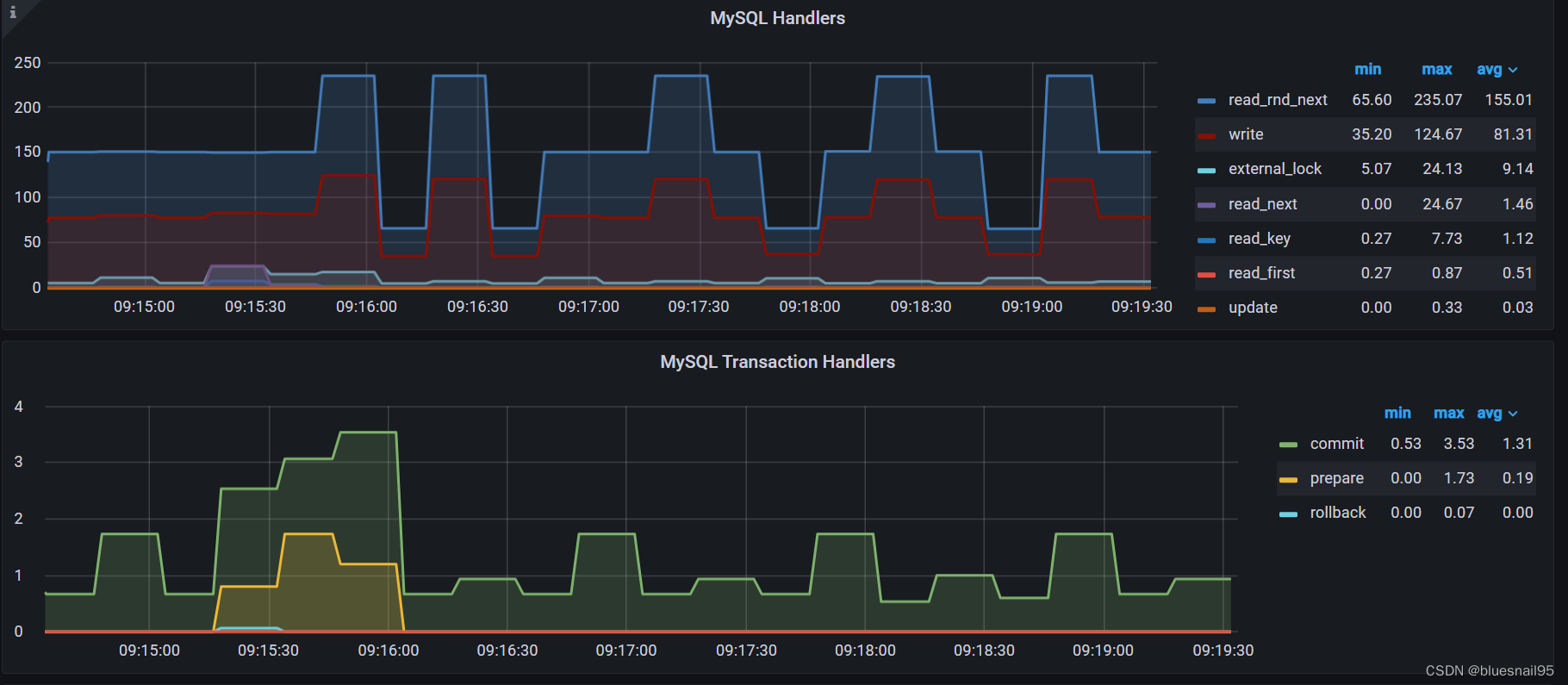Change color of external_lock series swatch
The image size is (1568, 685).
coord(1206,170)
